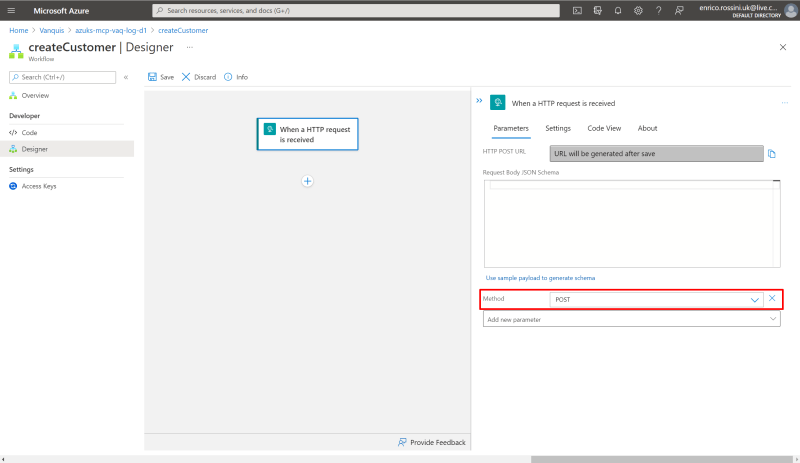Image resolution: width=800 pixels, height=463 pixels.
Task: Show notifications bell
Action: pyautogui.click(x=618, y=10)
